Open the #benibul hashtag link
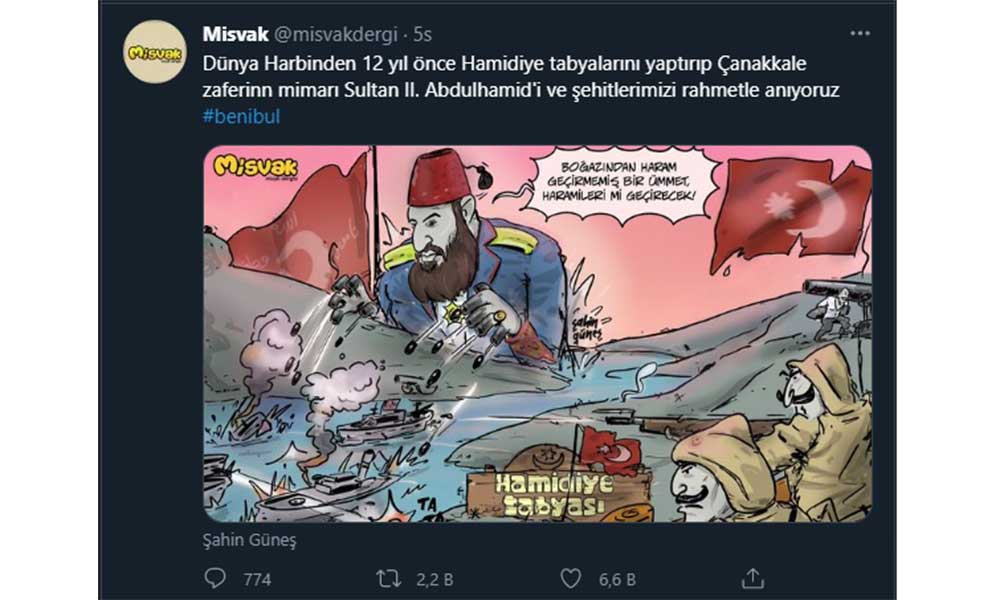 (241, 116)
